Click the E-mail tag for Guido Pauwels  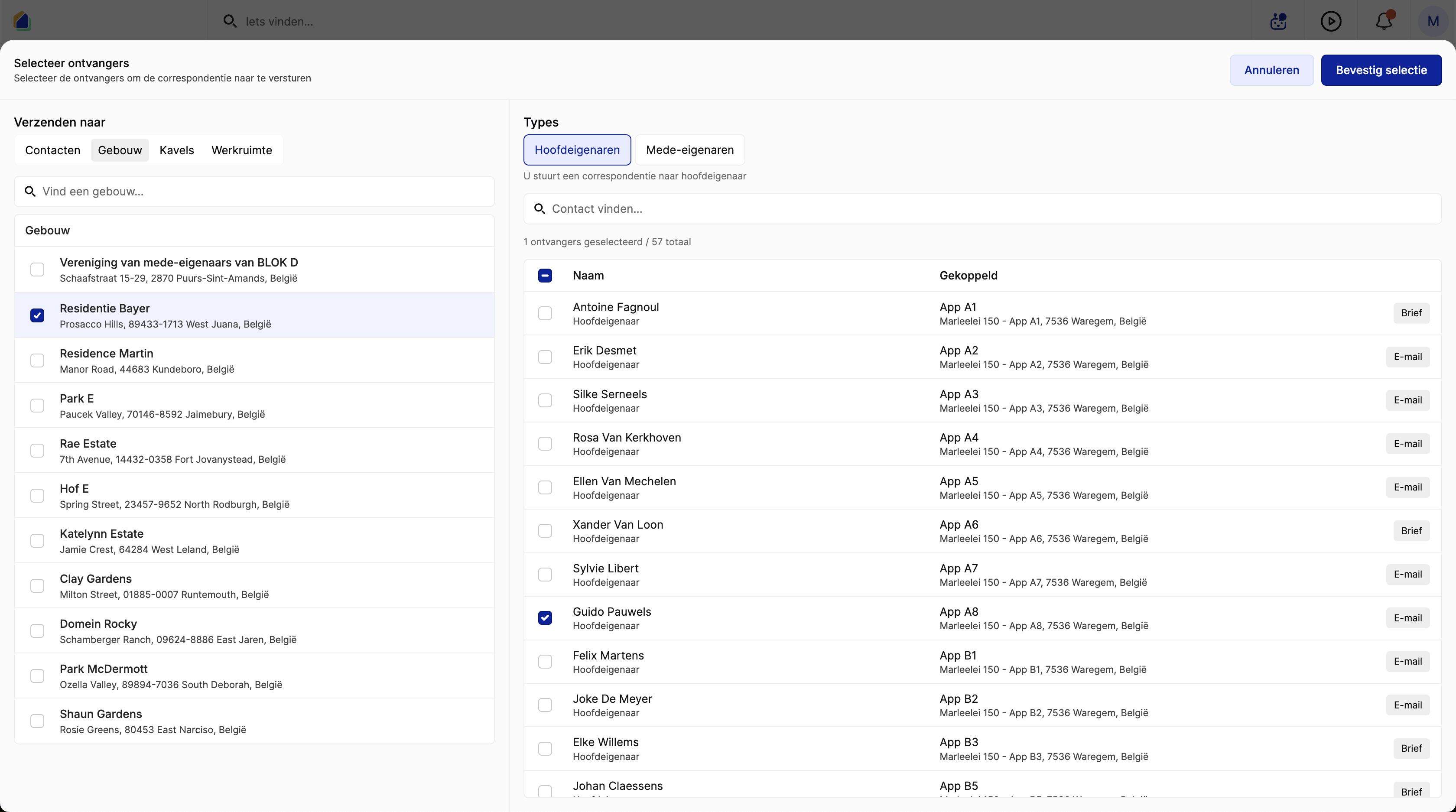coord(1407,618)
